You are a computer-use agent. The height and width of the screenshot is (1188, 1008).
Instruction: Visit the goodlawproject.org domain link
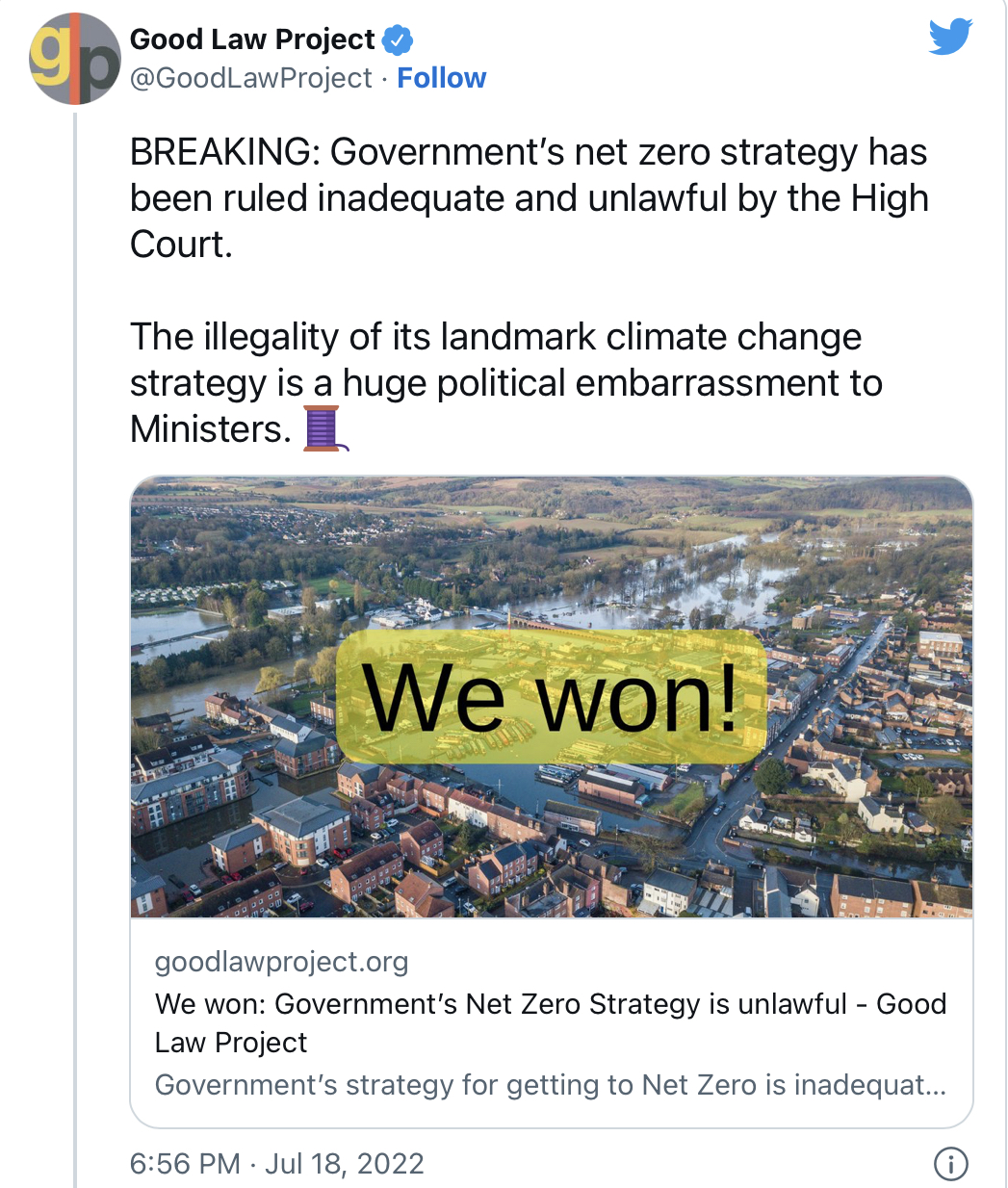tap(281, 962)
